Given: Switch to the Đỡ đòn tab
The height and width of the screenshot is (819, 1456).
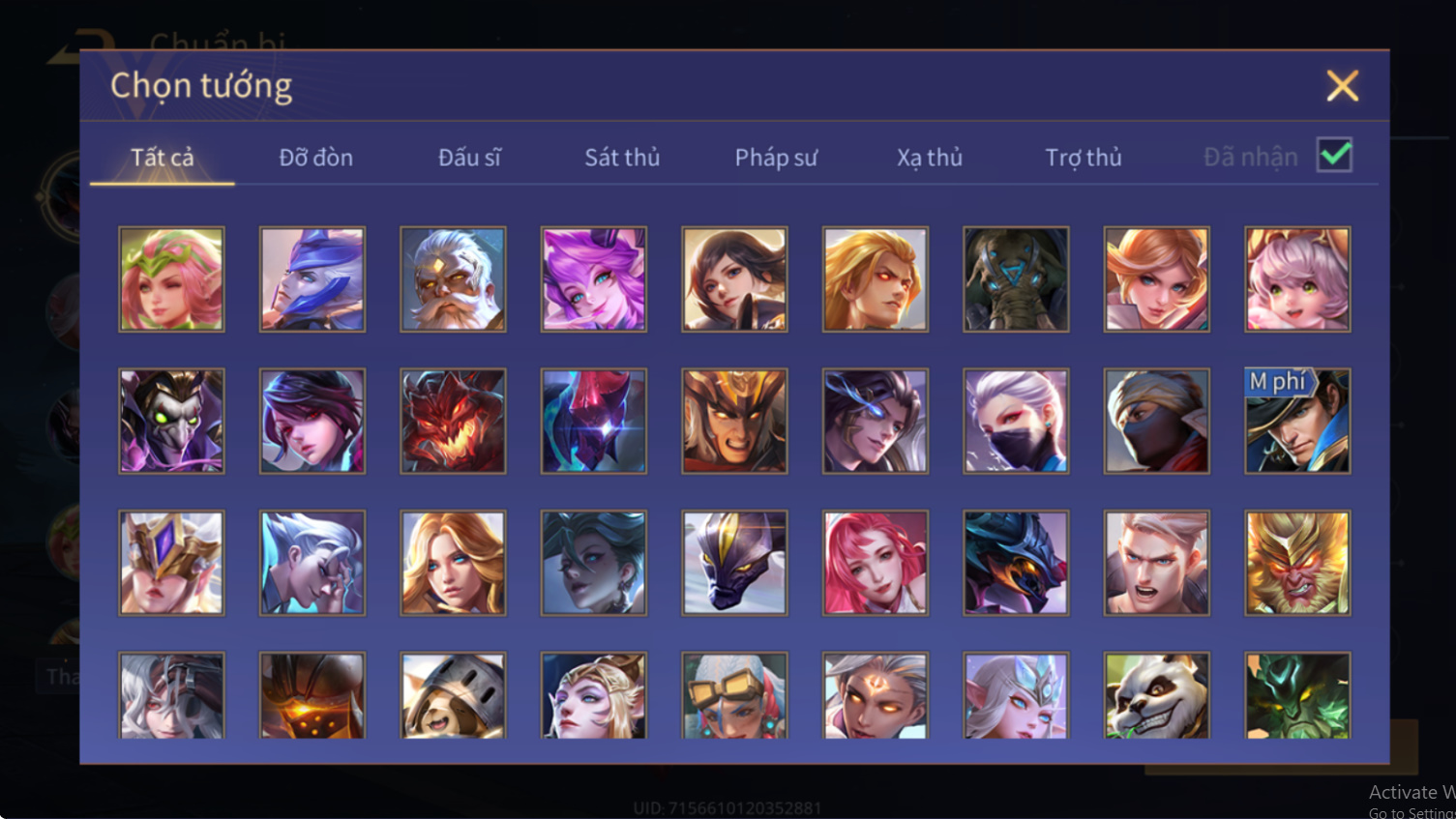Looking at the screenshot, I should 315,157.
